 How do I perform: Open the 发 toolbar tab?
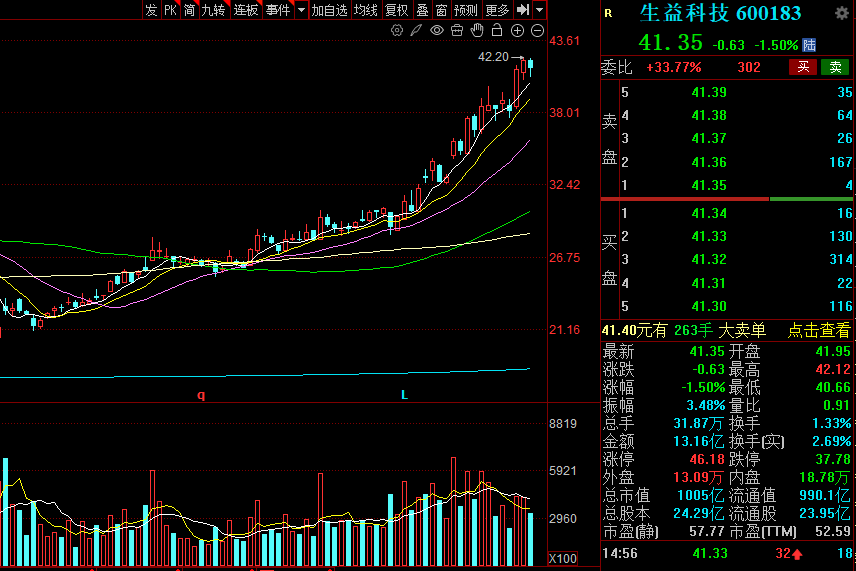click(151, 10)
